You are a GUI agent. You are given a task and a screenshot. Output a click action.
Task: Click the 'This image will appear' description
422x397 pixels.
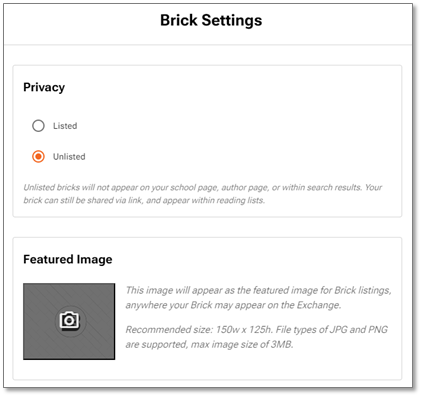(258, 297)
